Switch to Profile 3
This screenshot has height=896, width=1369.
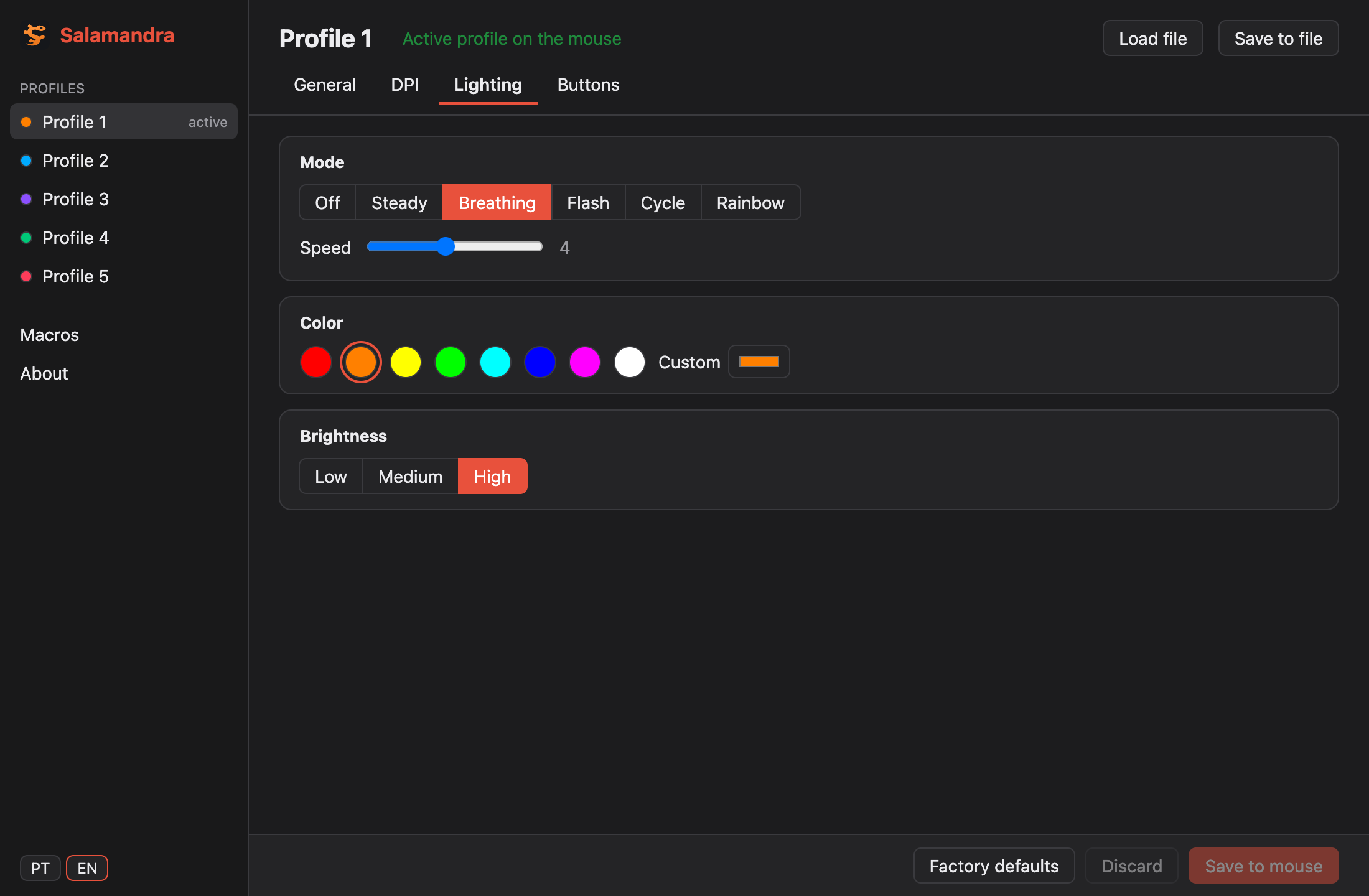pos(124,199)
